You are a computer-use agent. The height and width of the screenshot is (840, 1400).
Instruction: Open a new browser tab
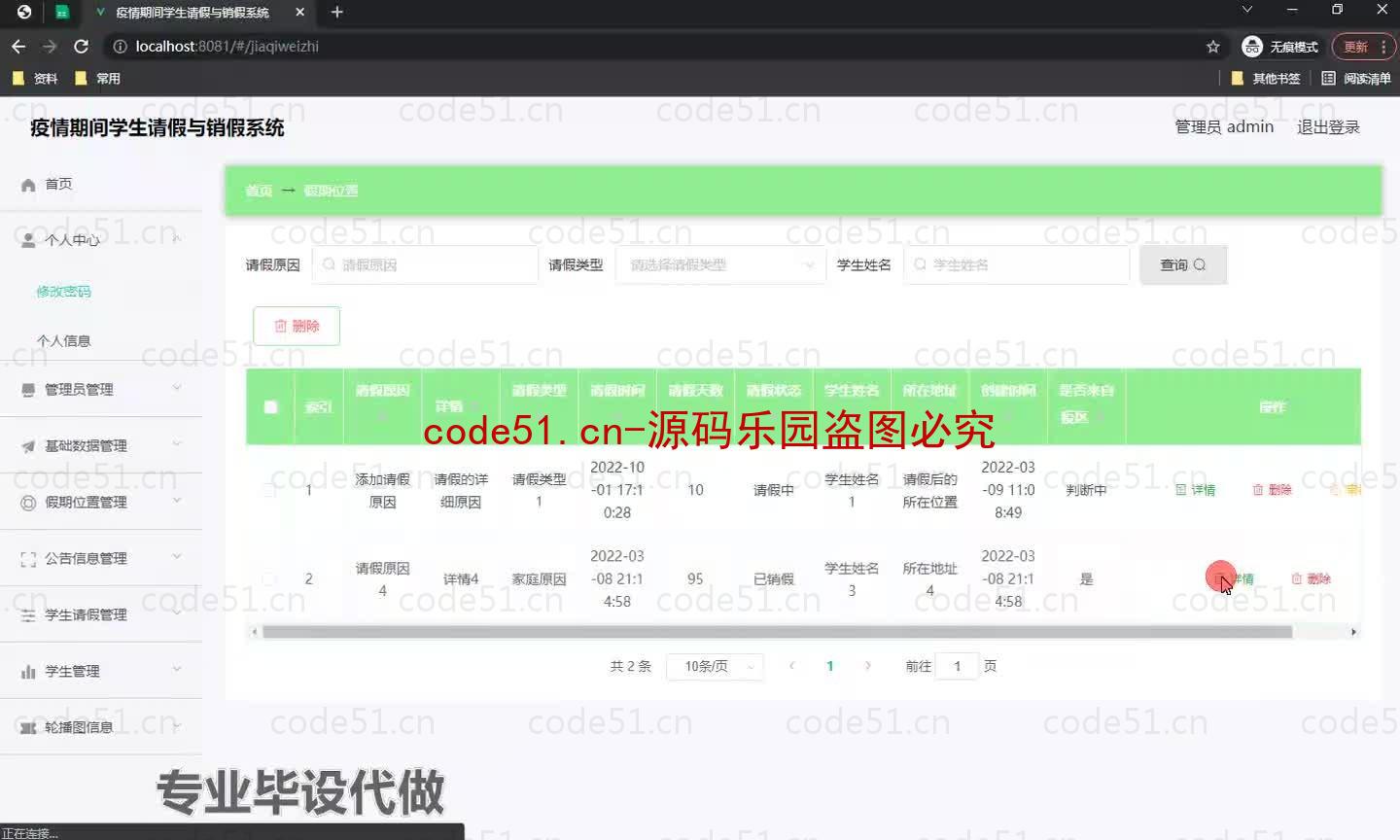tap(337, 13)
